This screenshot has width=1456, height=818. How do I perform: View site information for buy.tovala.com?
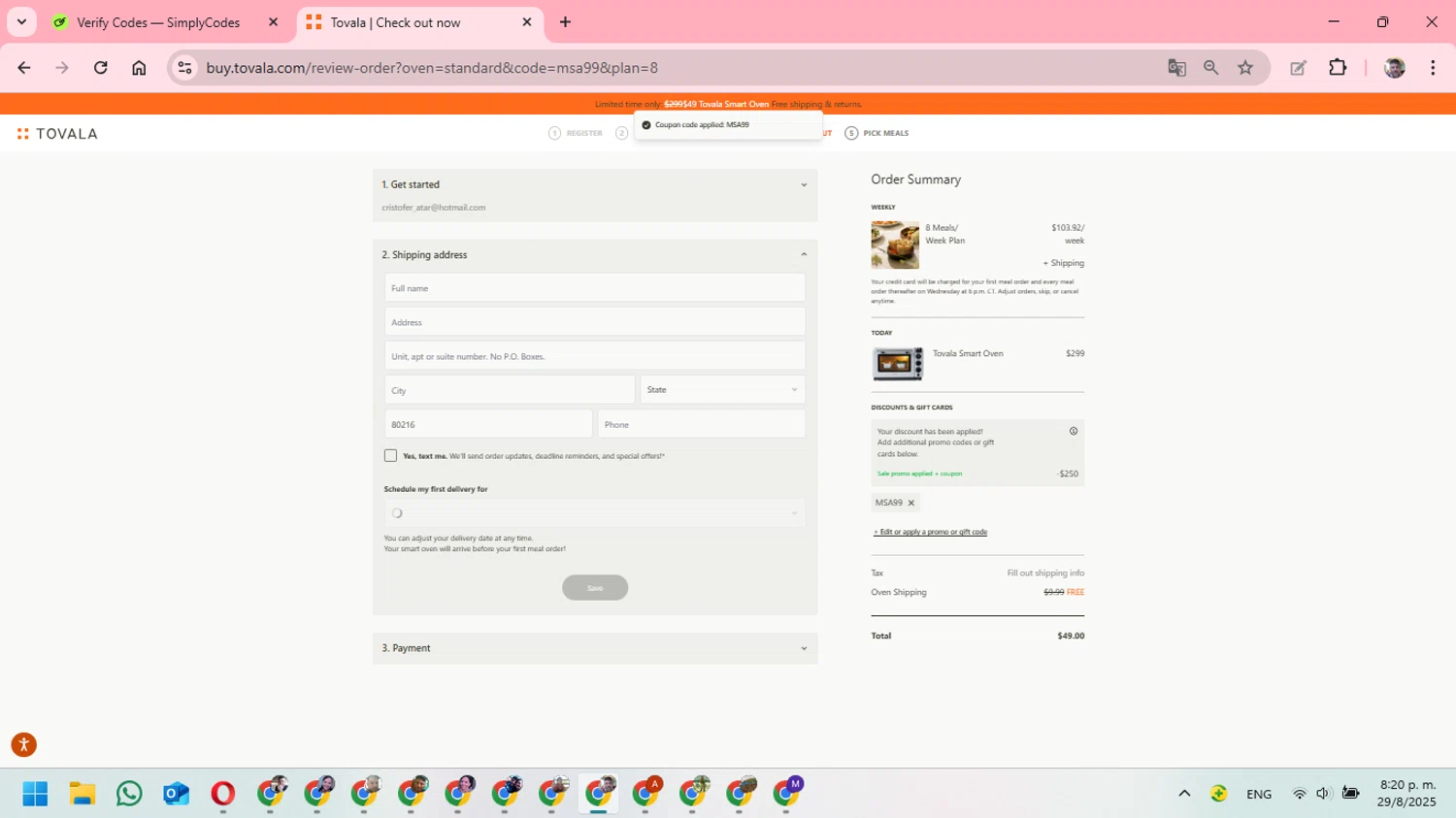pyautogui.click(x=184, y=68)
